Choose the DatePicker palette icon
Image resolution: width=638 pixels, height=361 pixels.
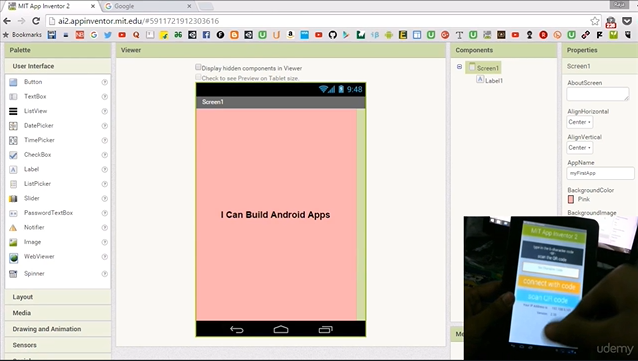pyautogui.click(x=13, y=126)
